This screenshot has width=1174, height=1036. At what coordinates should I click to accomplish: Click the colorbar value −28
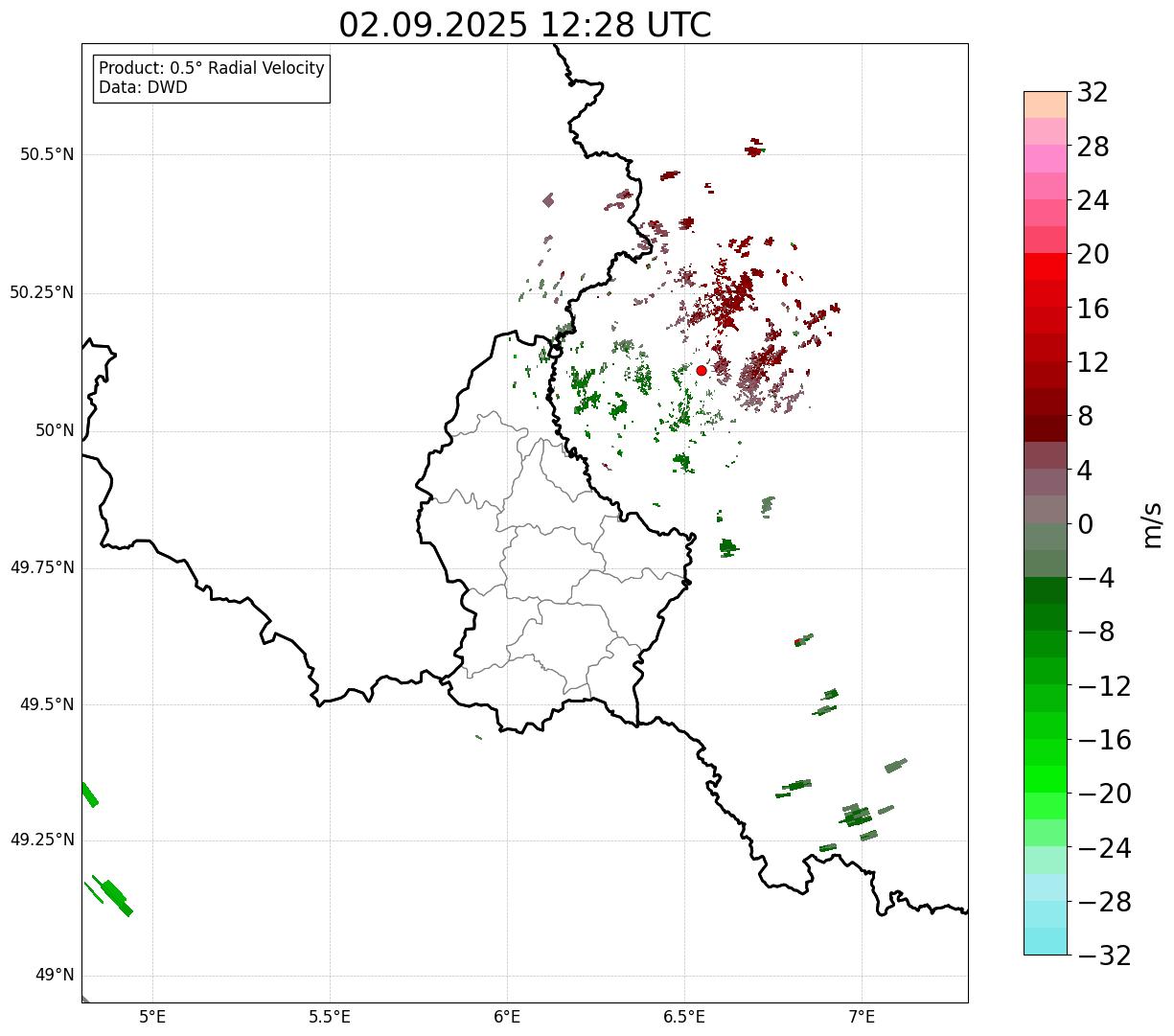[x=1104, y=902]
